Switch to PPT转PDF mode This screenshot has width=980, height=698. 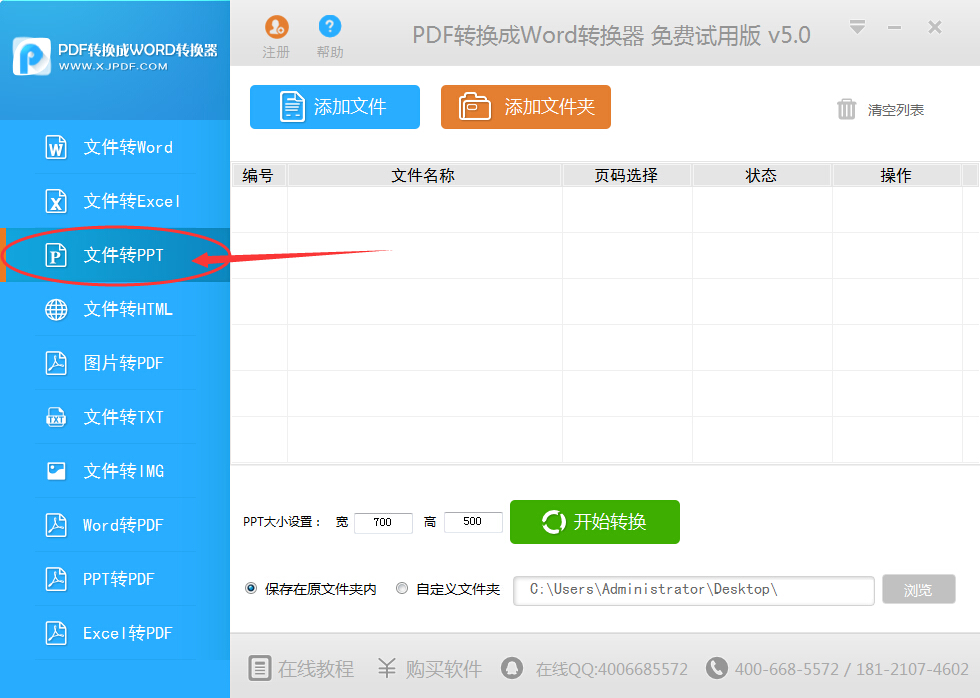(115, 579)
